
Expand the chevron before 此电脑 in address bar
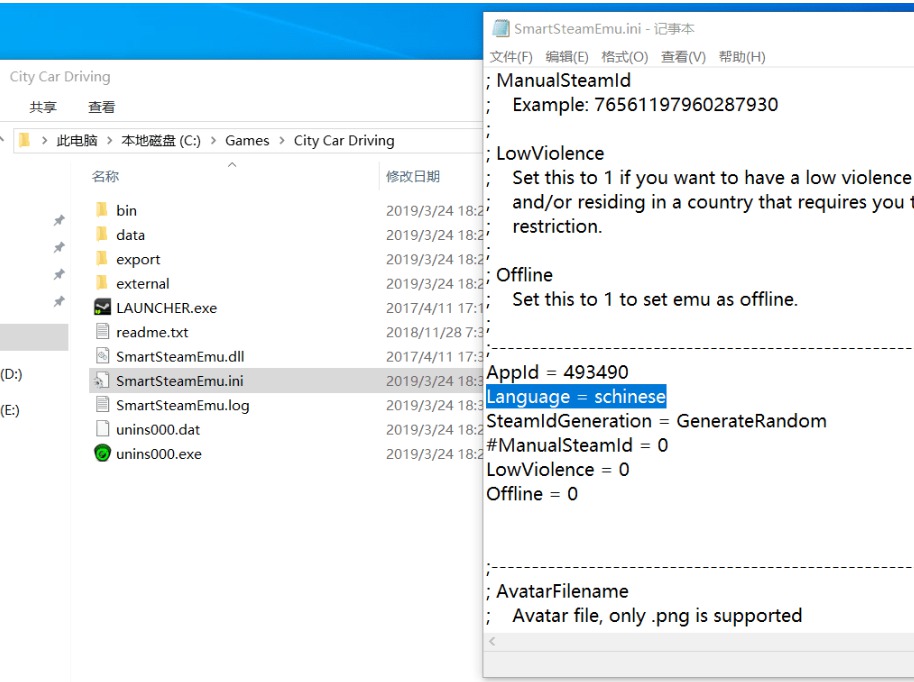(x=44, y=140)
